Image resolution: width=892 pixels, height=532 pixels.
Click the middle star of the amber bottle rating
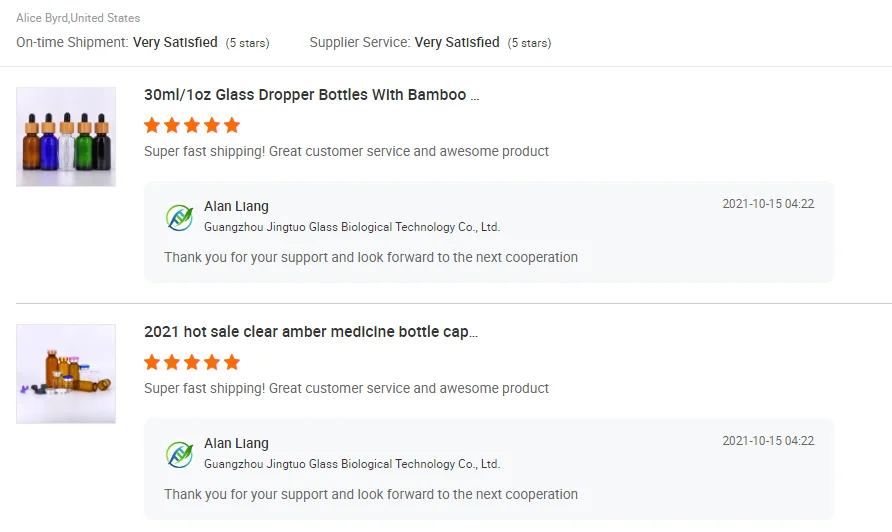192,362
